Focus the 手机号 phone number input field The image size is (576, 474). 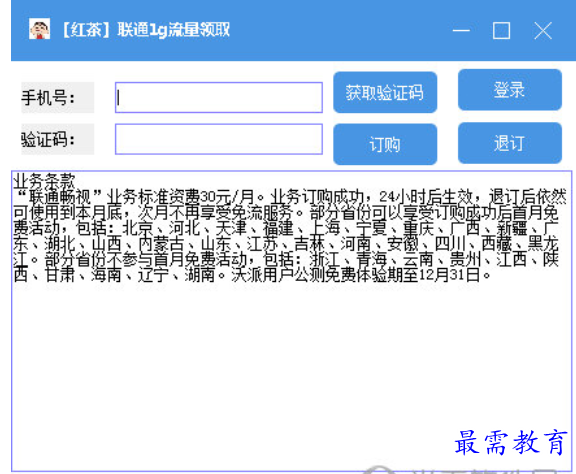219,97
